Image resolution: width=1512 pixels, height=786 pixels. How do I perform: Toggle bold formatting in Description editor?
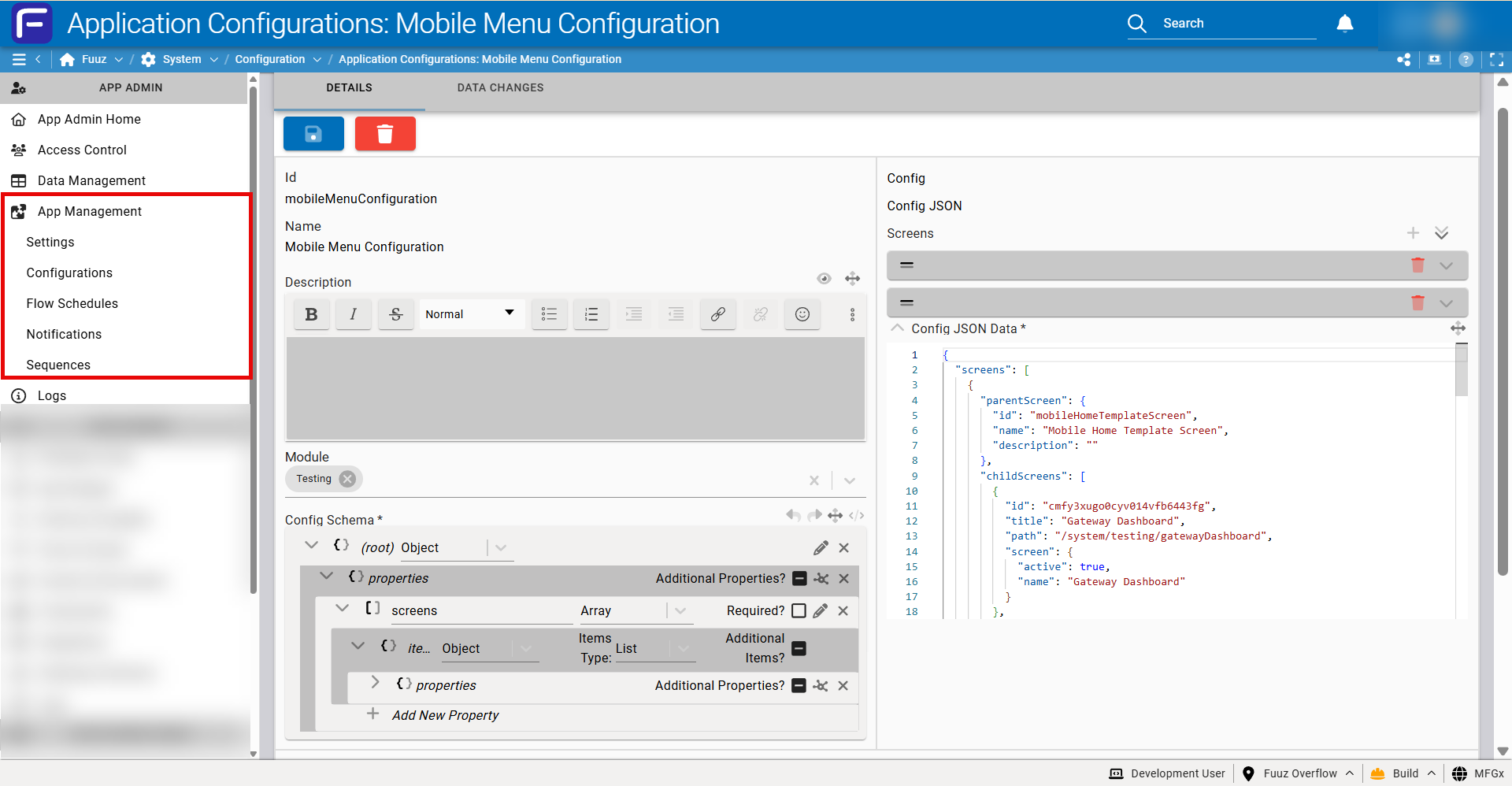click(311, 314)
